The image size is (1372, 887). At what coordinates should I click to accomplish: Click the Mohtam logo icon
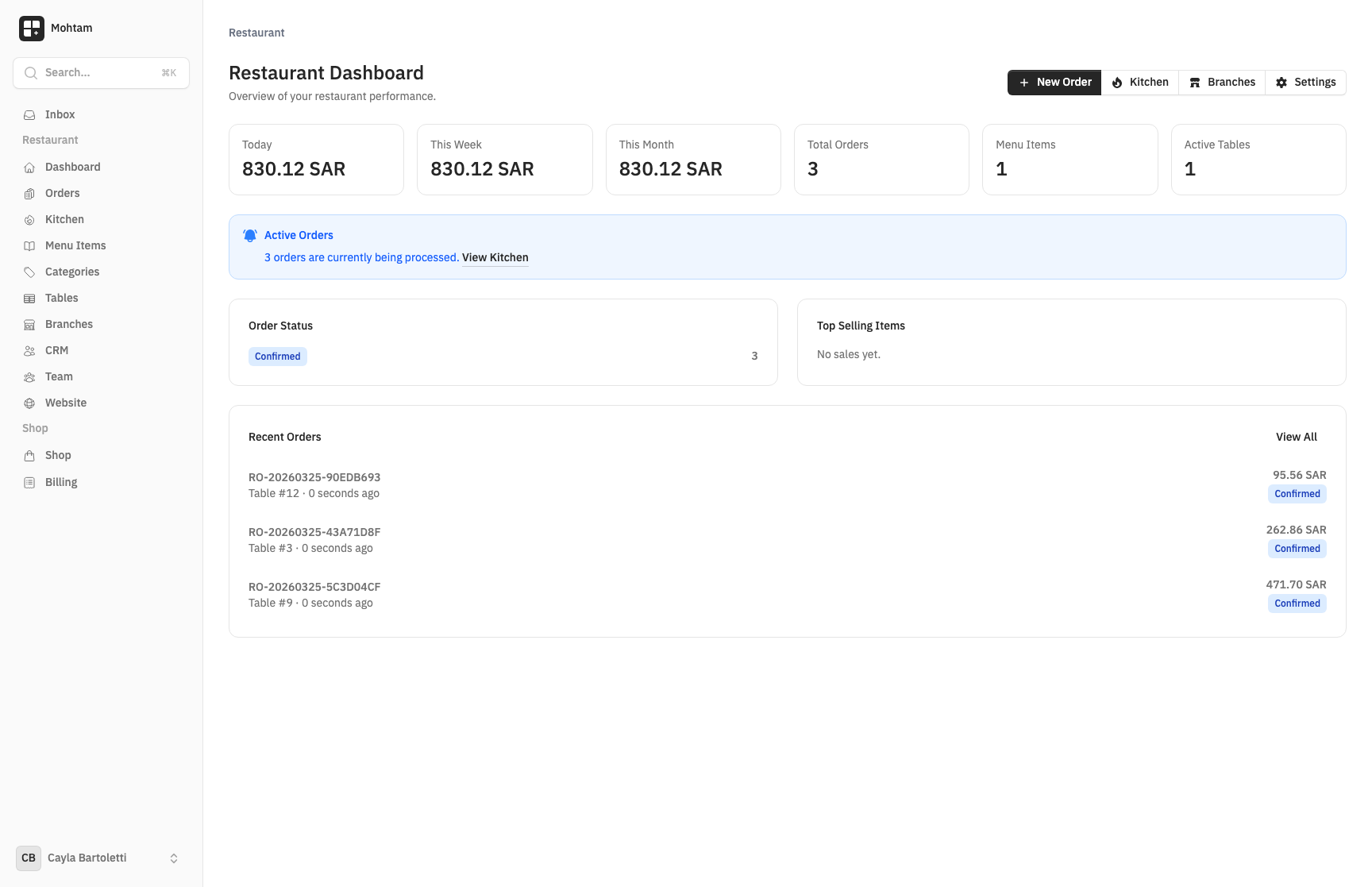click(32, 29)
